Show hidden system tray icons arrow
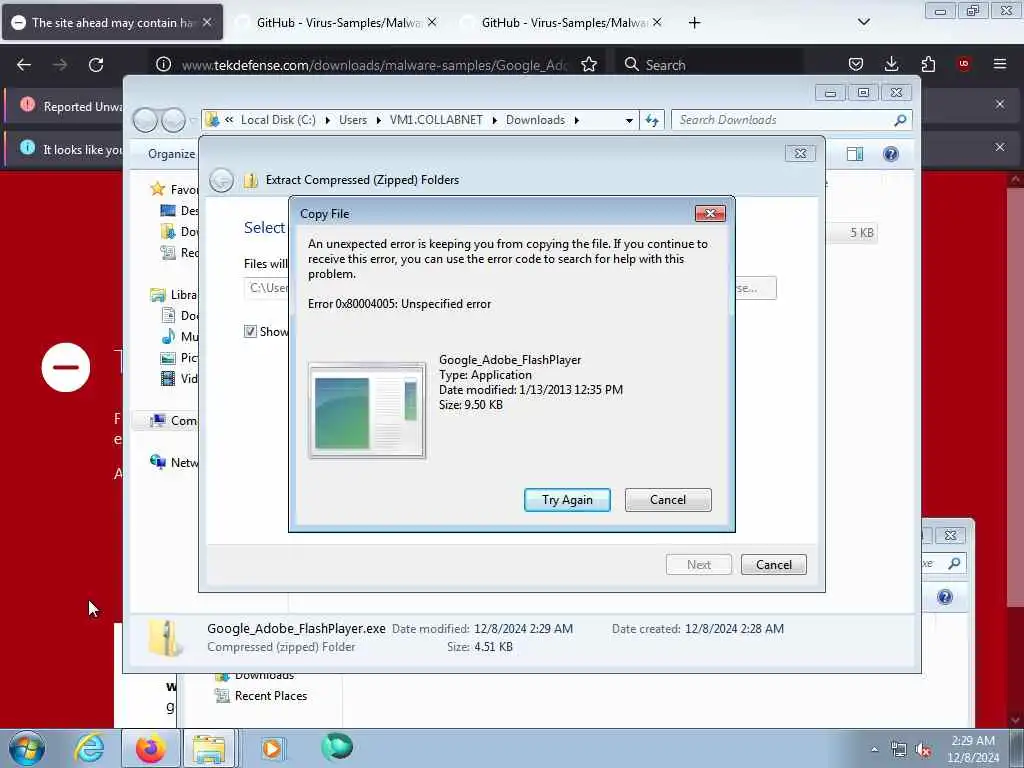The height and width of the screenshot is (768, 1024). (x=874, y=749)
